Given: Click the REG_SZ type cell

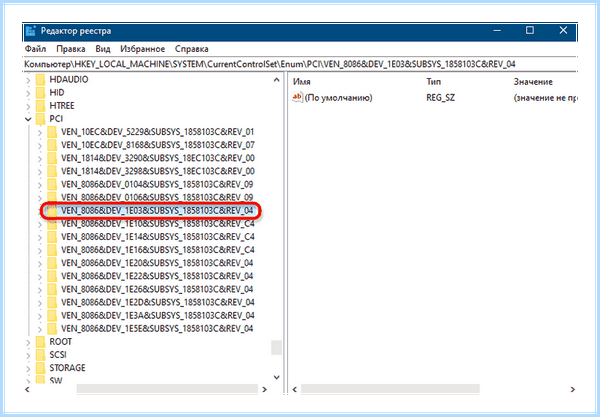Looking at the screenshot, I should tap(440, 98).
